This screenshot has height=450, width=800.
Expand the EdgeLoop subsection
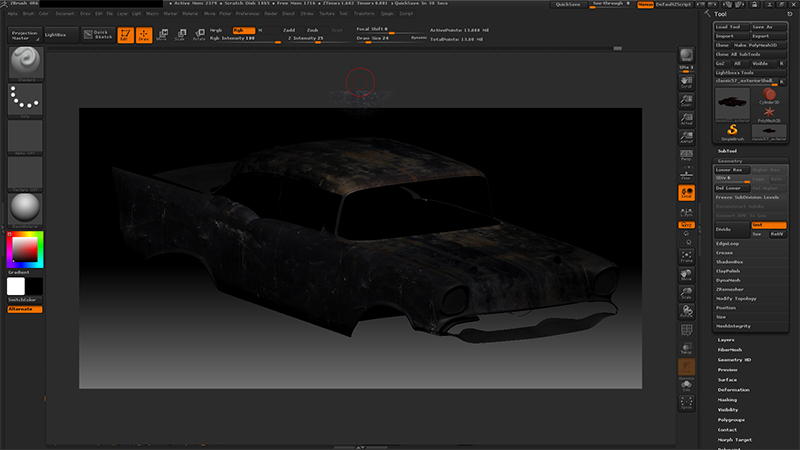[728, 243]
